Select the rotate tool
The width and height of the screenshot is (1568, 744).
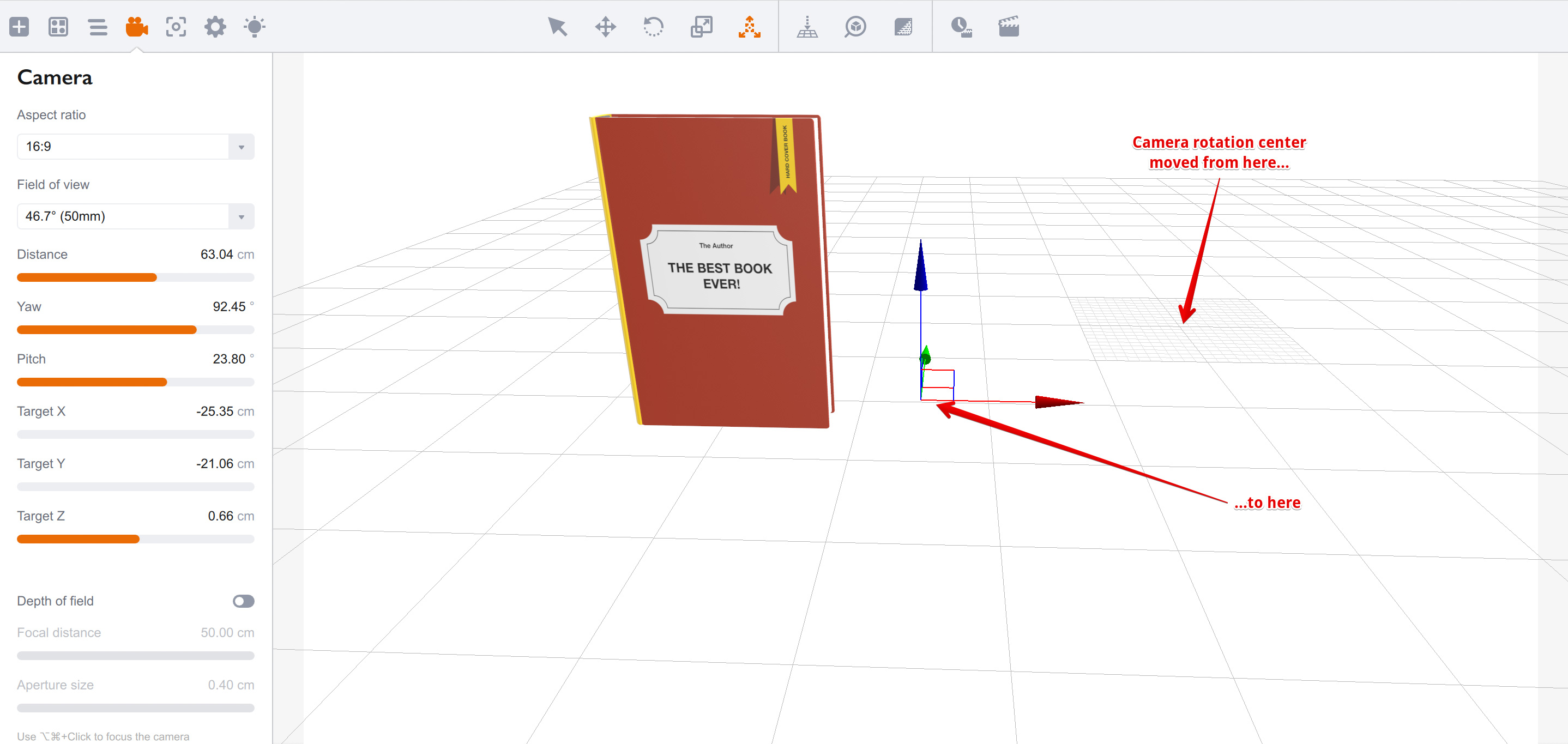[653, 27]
